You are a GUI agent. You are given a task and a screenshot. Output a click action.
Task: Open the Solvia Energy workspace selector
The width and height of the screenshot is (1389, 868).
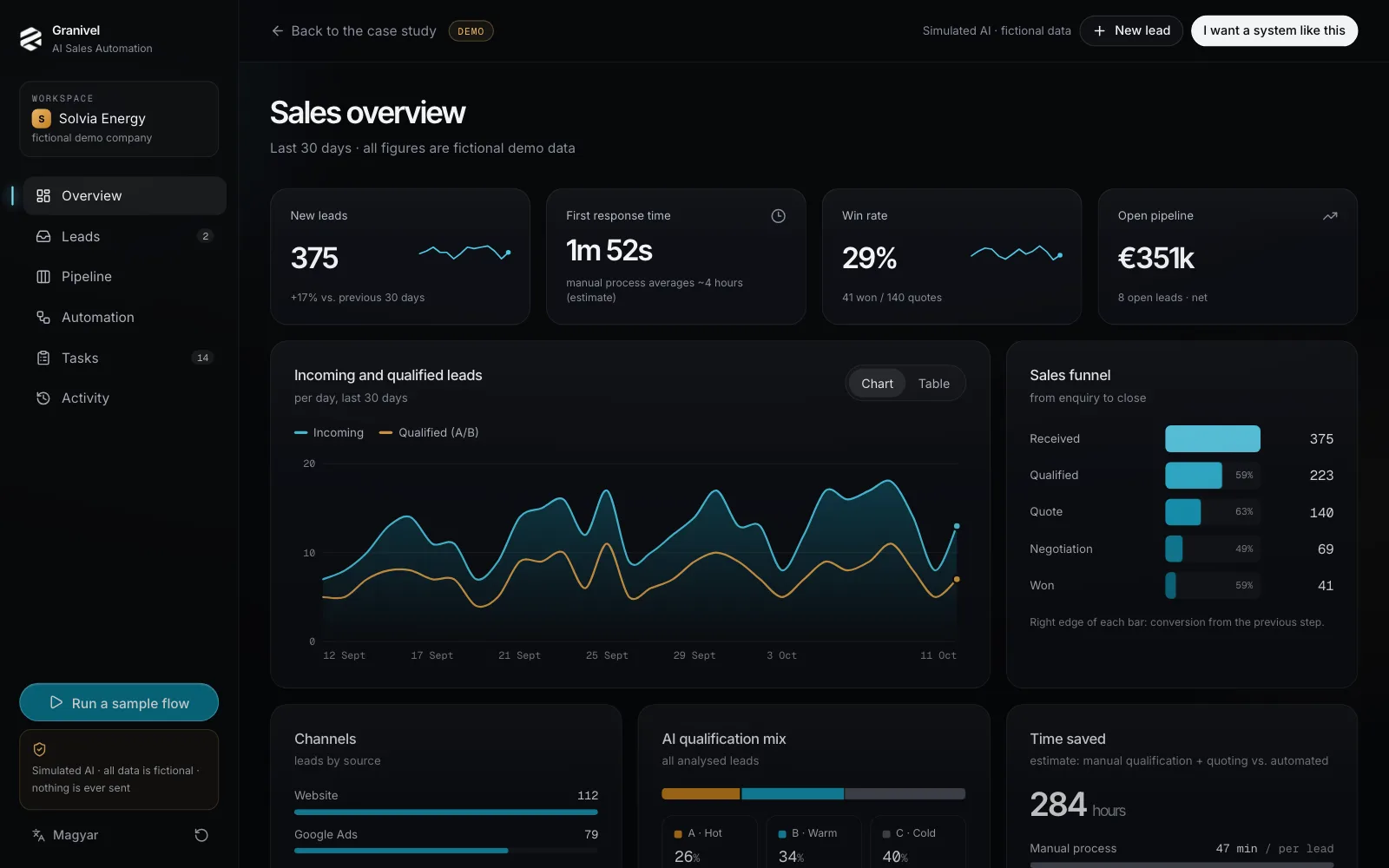tap(119, 119)
